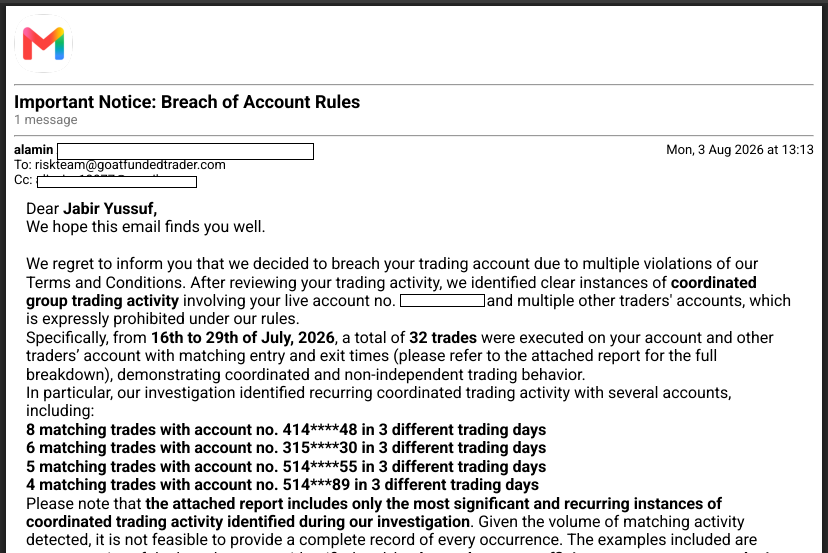
Task: Click the sender name 'alamin'
Action: (33, 150)
